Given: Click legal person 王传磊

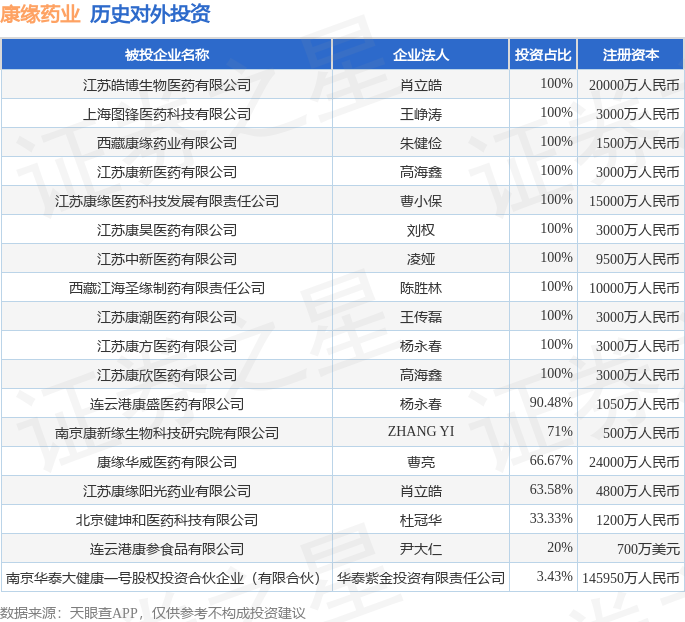Looking at the screenshot, I should pos(421,317).
